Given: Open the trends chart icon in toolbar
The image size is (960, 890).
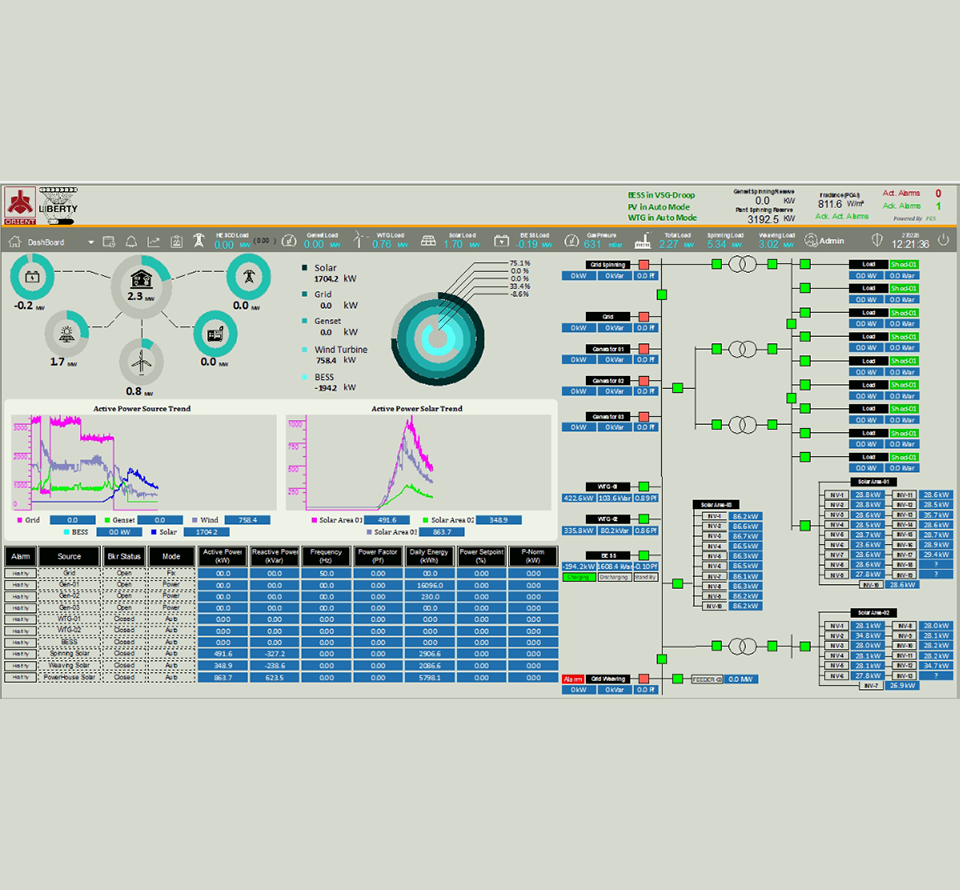Looking at the screenshot, I should [153, 241].
